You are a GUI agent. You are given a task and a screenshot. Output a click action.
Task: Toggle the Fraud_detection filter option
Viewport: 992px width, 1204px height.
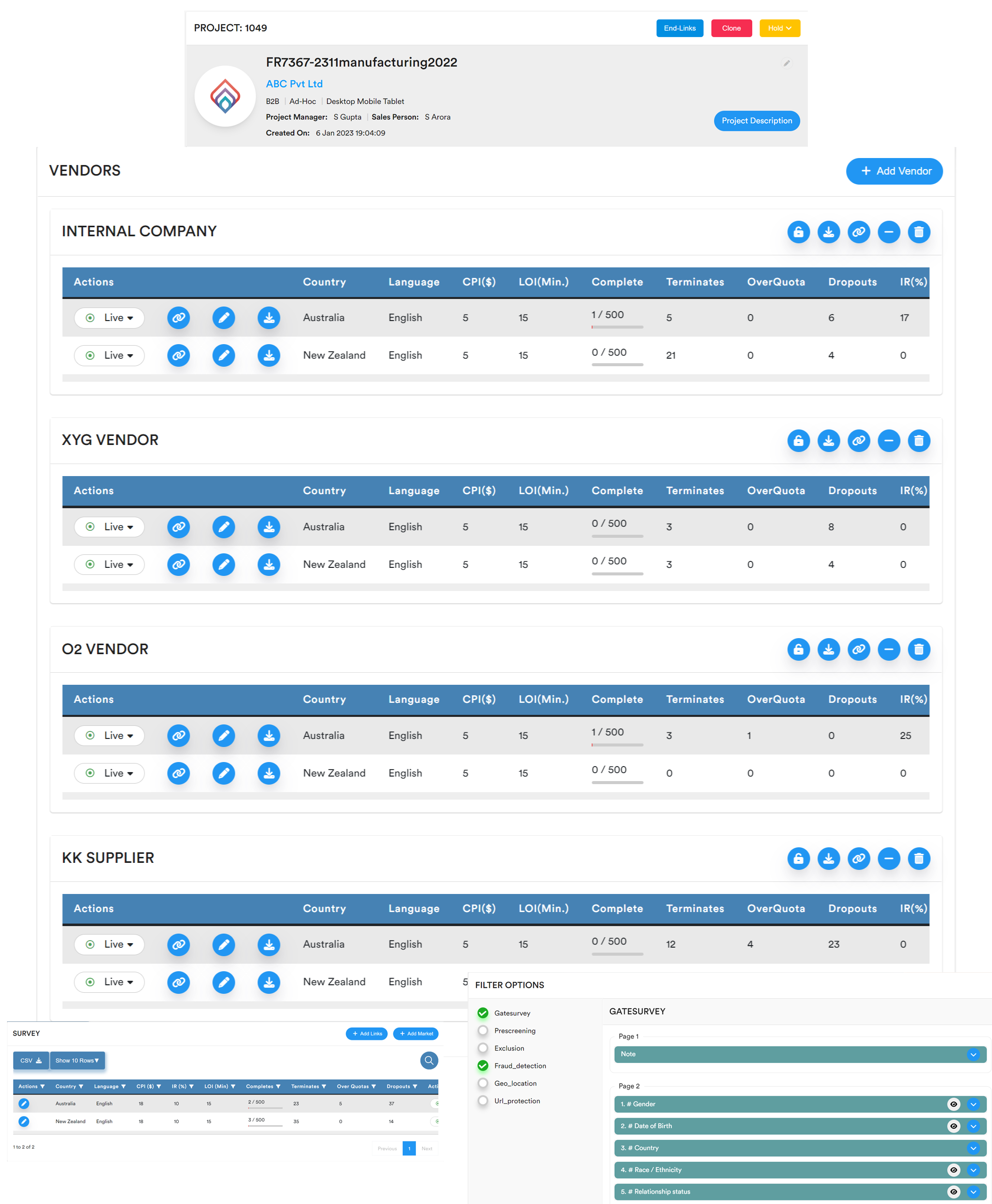483,1065
